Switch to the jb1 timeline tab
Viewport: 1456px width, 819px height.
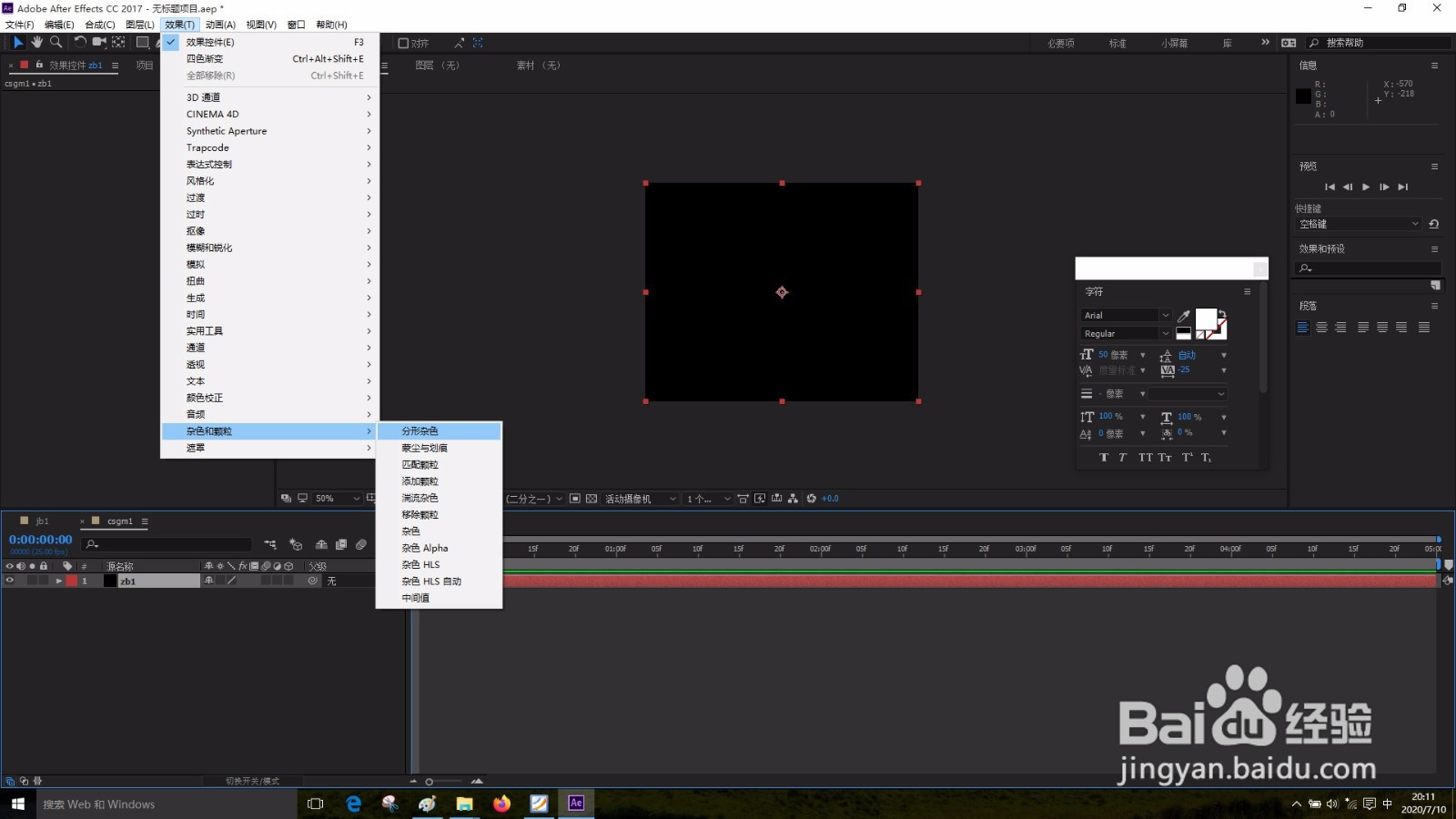point(42,521)
